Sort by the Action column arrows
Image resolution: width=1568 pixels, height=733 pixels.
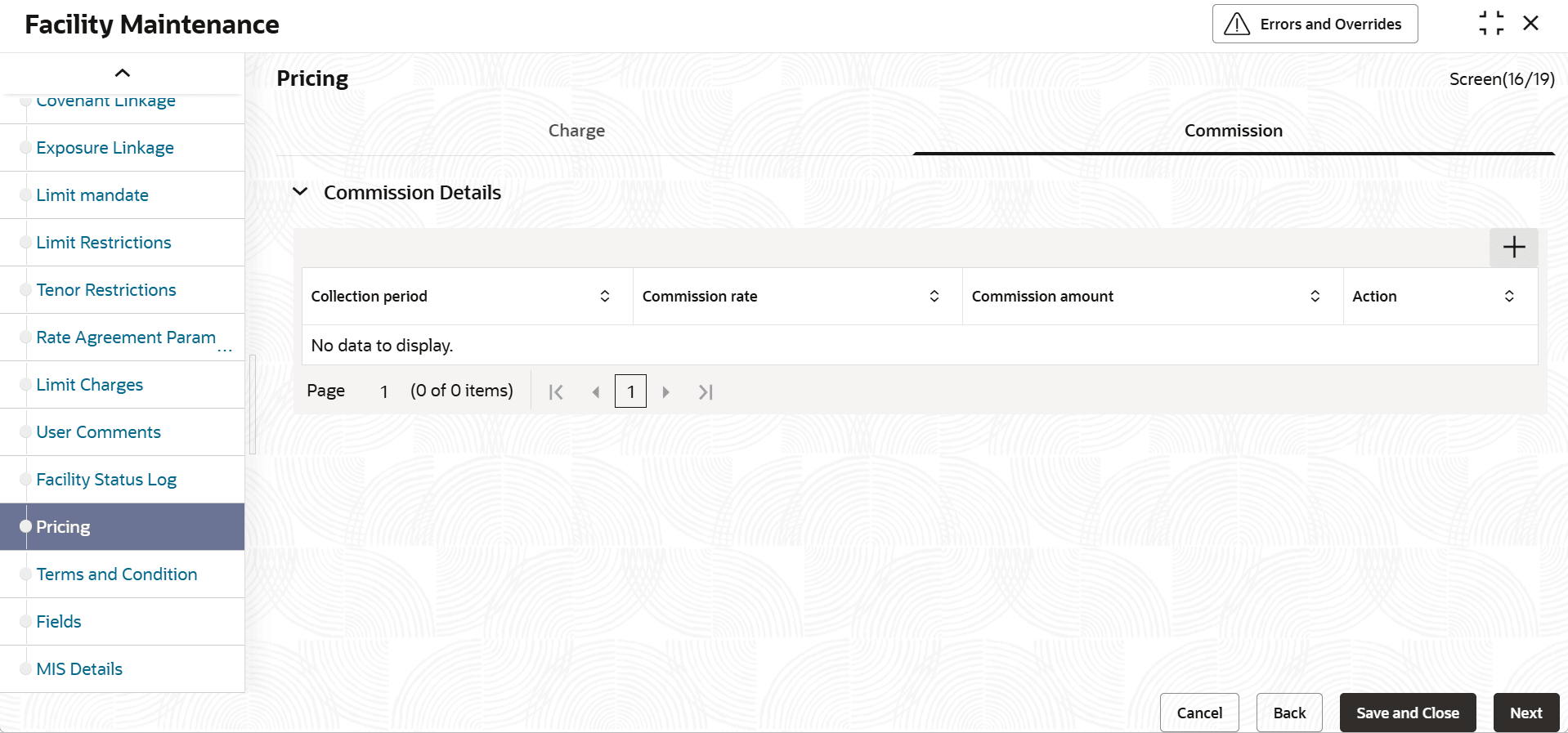(1509, 296)
